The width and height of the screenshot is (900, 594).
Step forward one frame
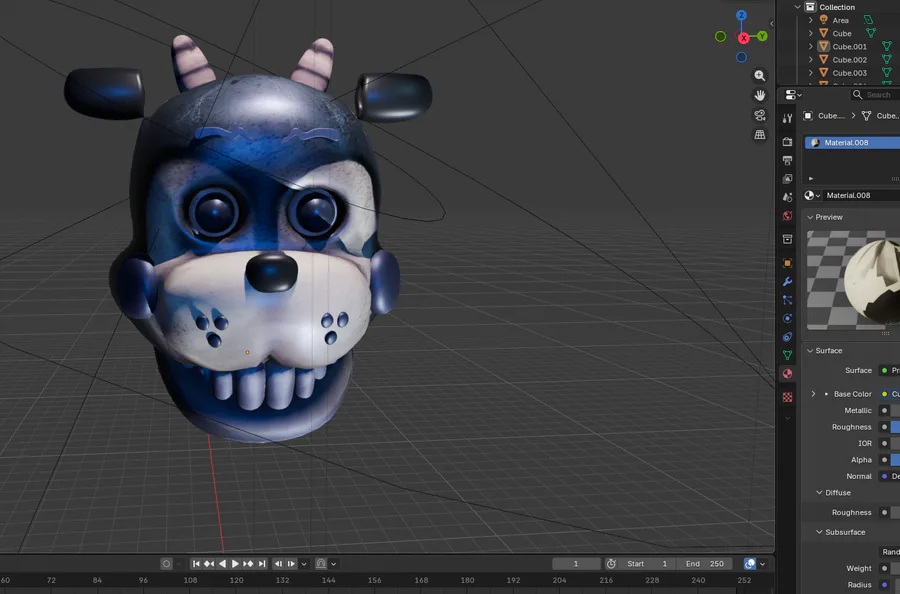click(x=291, y=564)
